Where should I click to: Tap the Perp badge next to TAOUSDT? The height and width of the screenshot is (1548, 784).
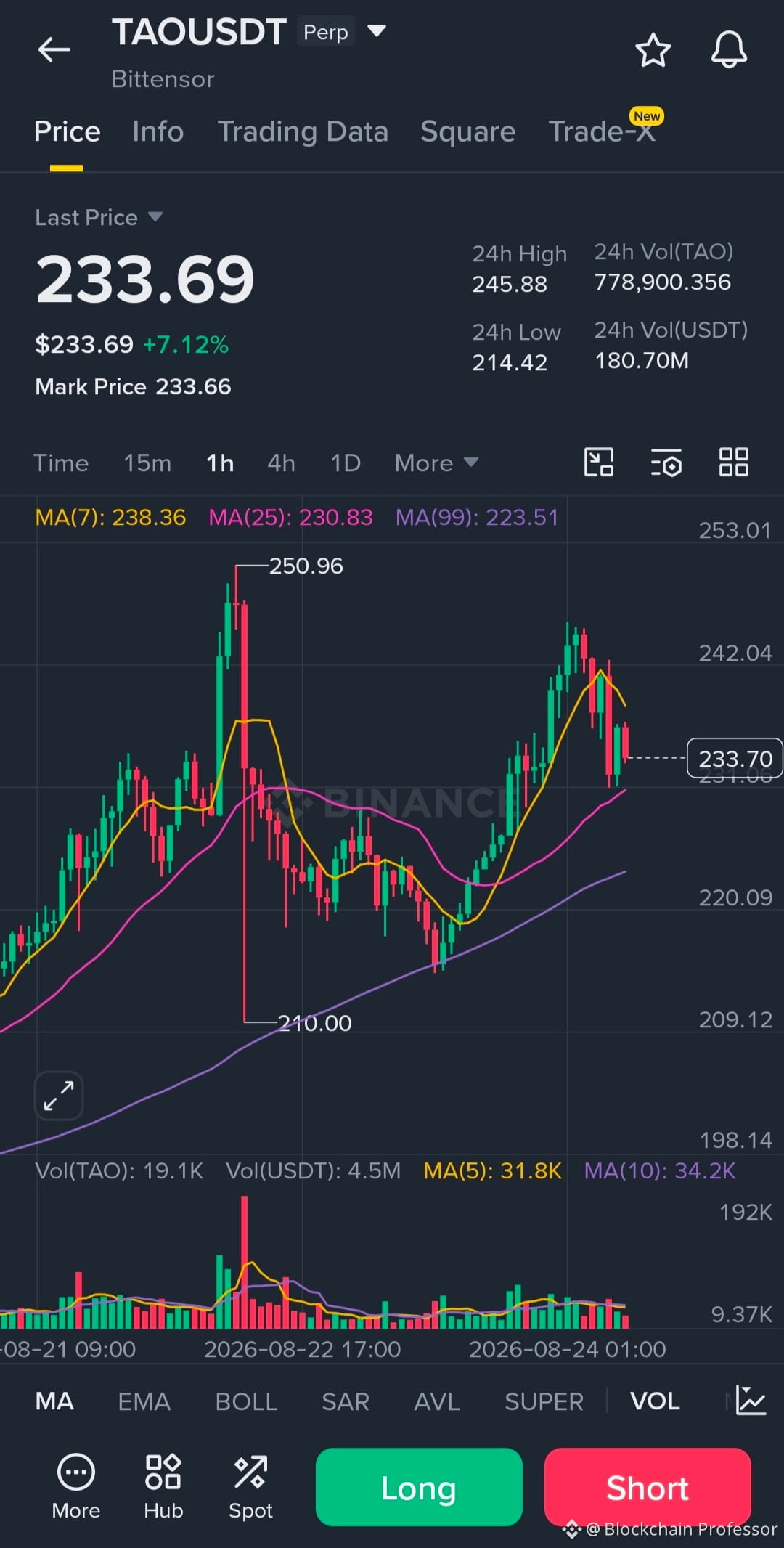pos(325,32)
